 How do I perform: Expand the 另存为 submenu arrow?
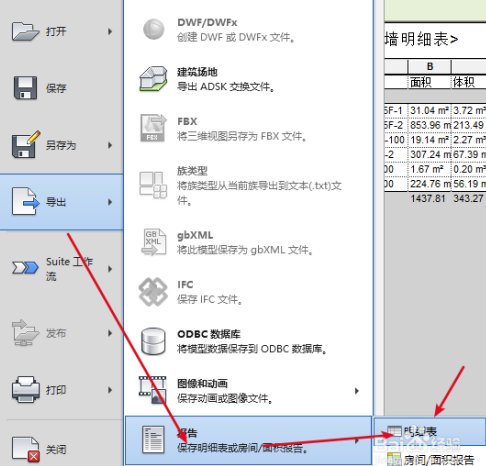tap(110, 145)
